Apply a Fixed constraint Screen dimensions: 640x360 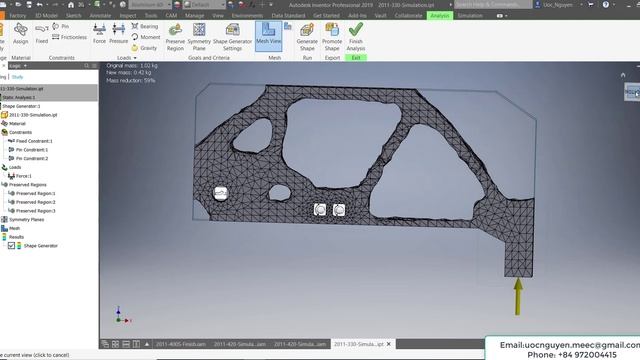(x=42, y=33)
